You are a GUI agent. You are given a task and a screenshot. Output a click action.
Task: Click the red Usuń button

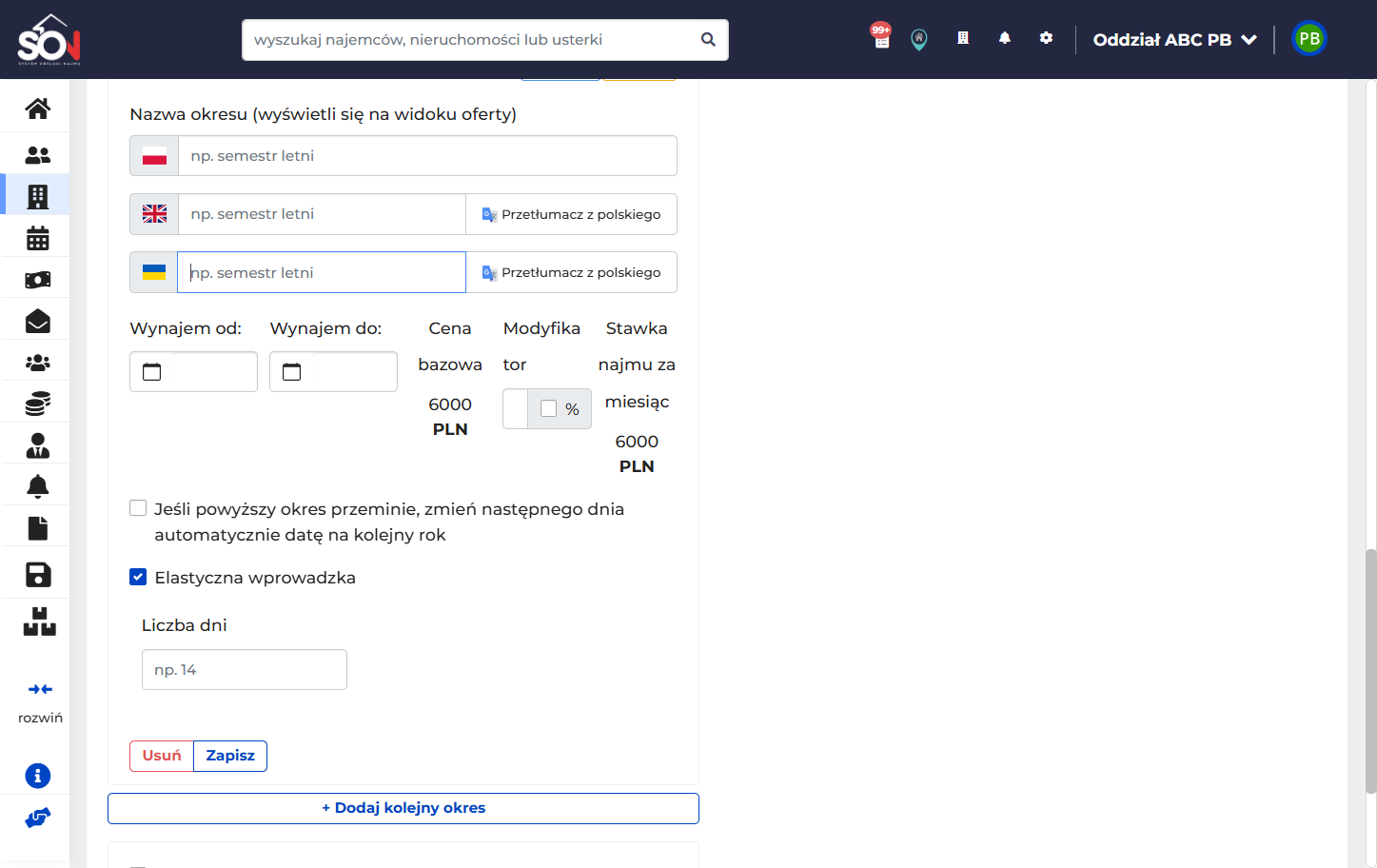[162, 756]
